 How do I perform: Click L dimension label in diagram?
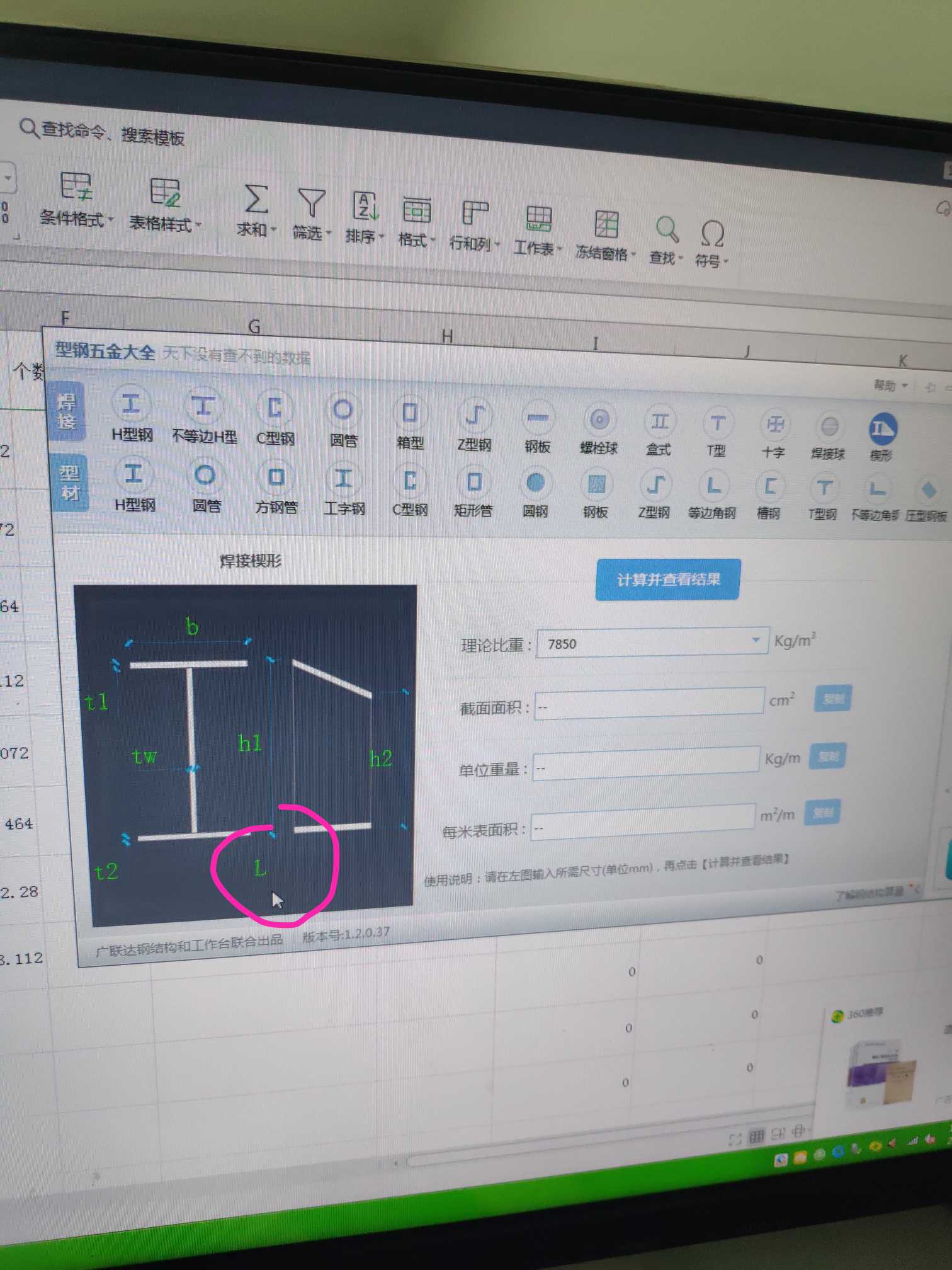coord(259,868)
